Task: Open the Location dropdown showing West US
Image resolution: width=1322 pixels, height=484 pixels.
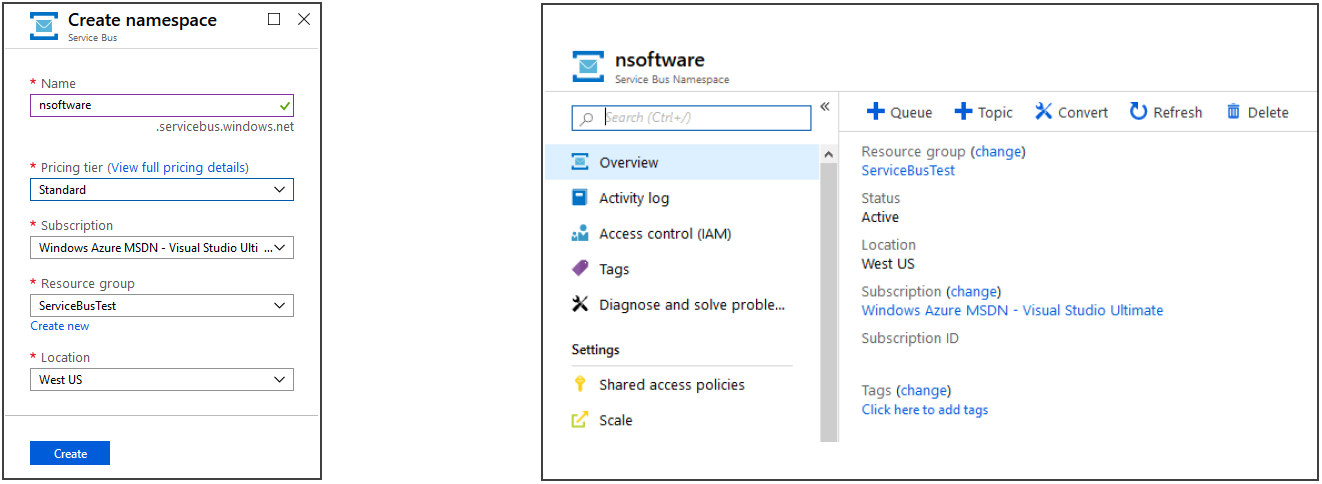Action: pyautogui.click(x=162, y=380)
